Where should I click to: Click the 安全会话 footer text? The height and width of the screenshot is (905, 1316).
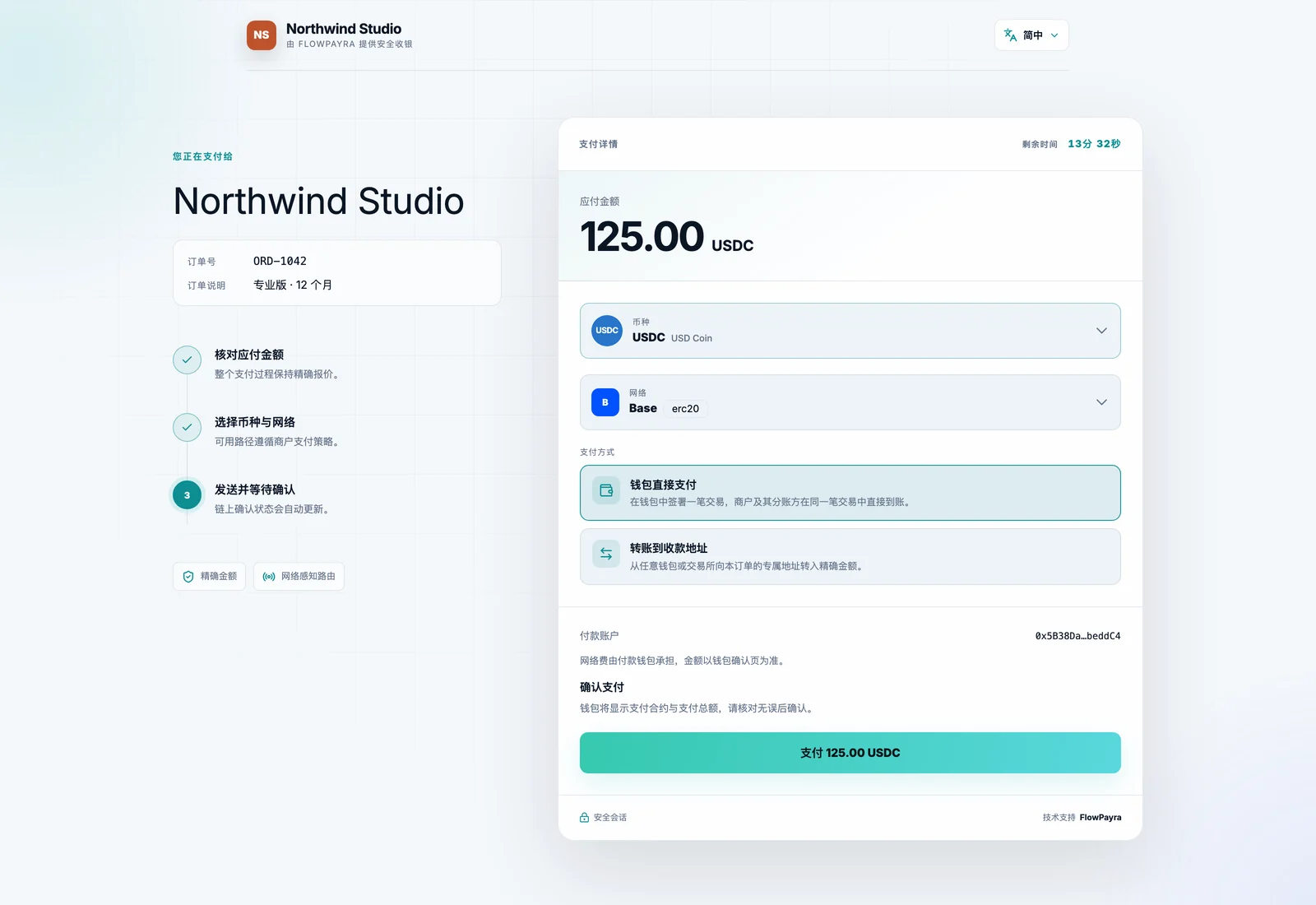[x=610, y=818]
